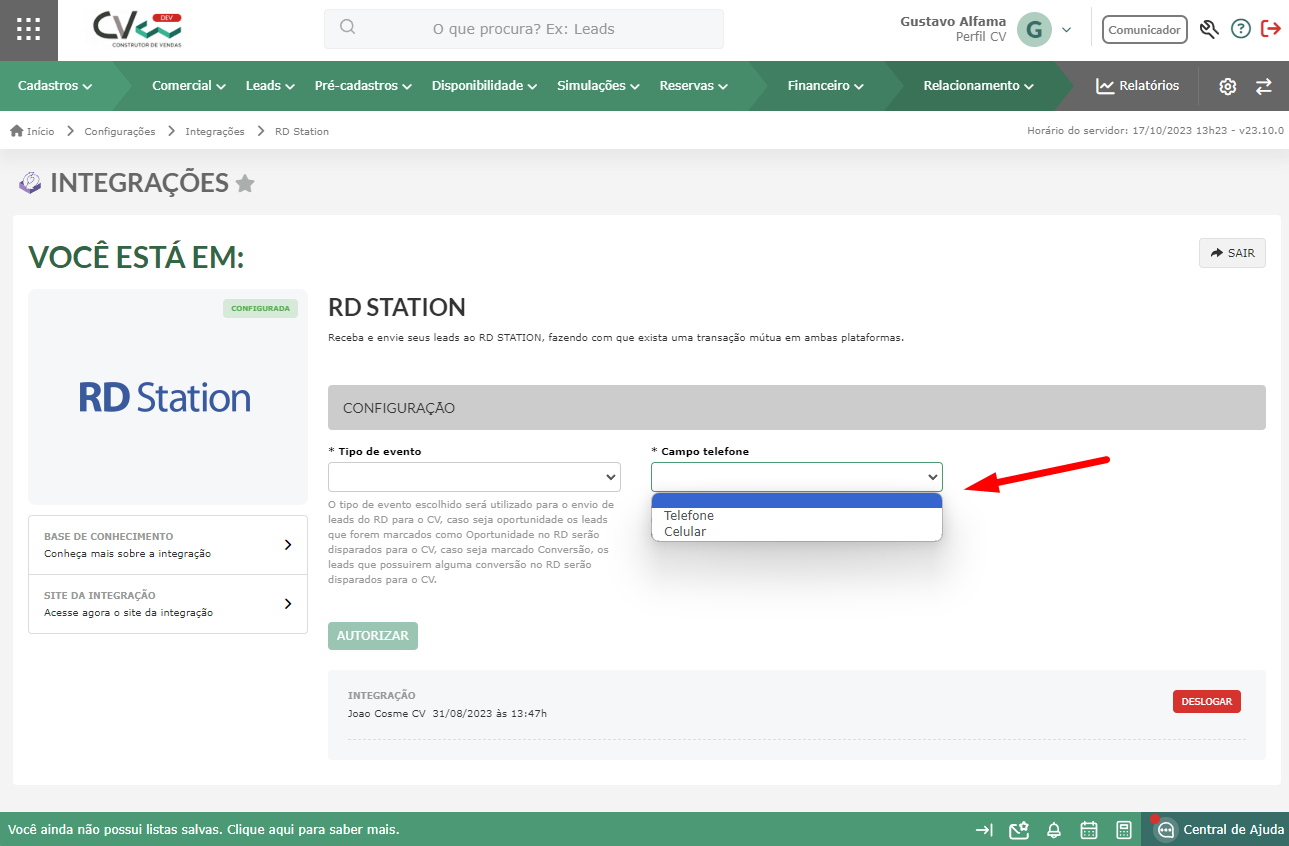Click the magnifier search icon
The width and height of the screenshot is (1289, 846).
(348, 28)
